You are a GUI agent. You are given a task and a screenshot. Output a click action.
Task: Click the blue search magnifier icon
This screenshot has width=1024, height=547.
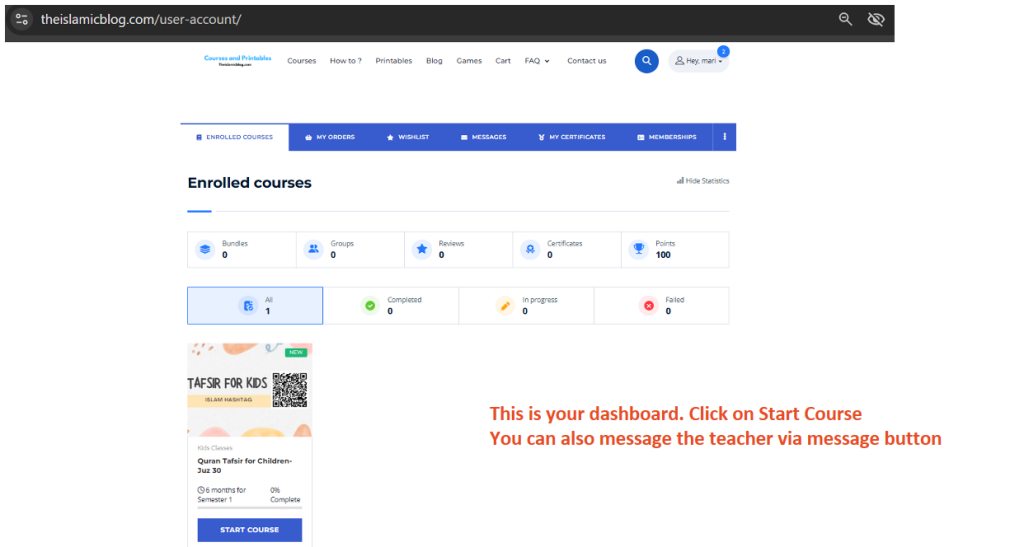click(646, 61)
